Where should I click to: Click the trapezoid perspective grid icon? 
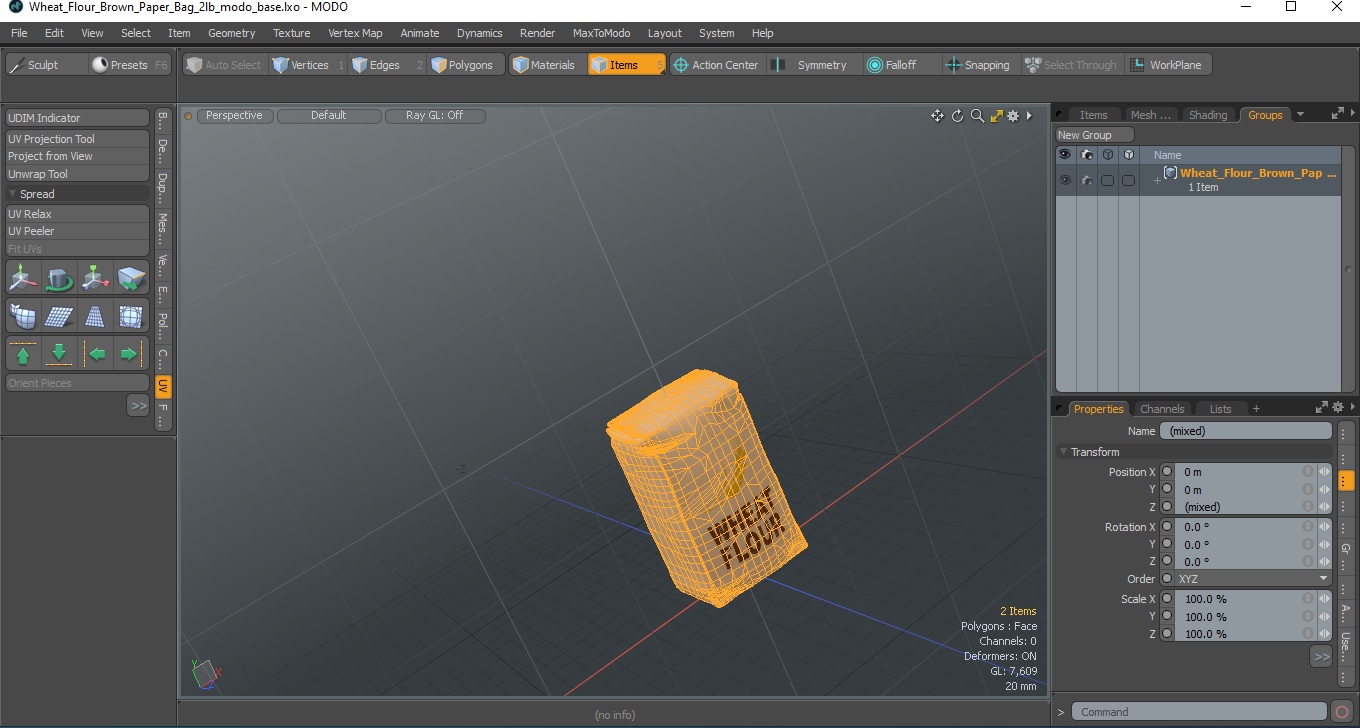tap(95, 316)
